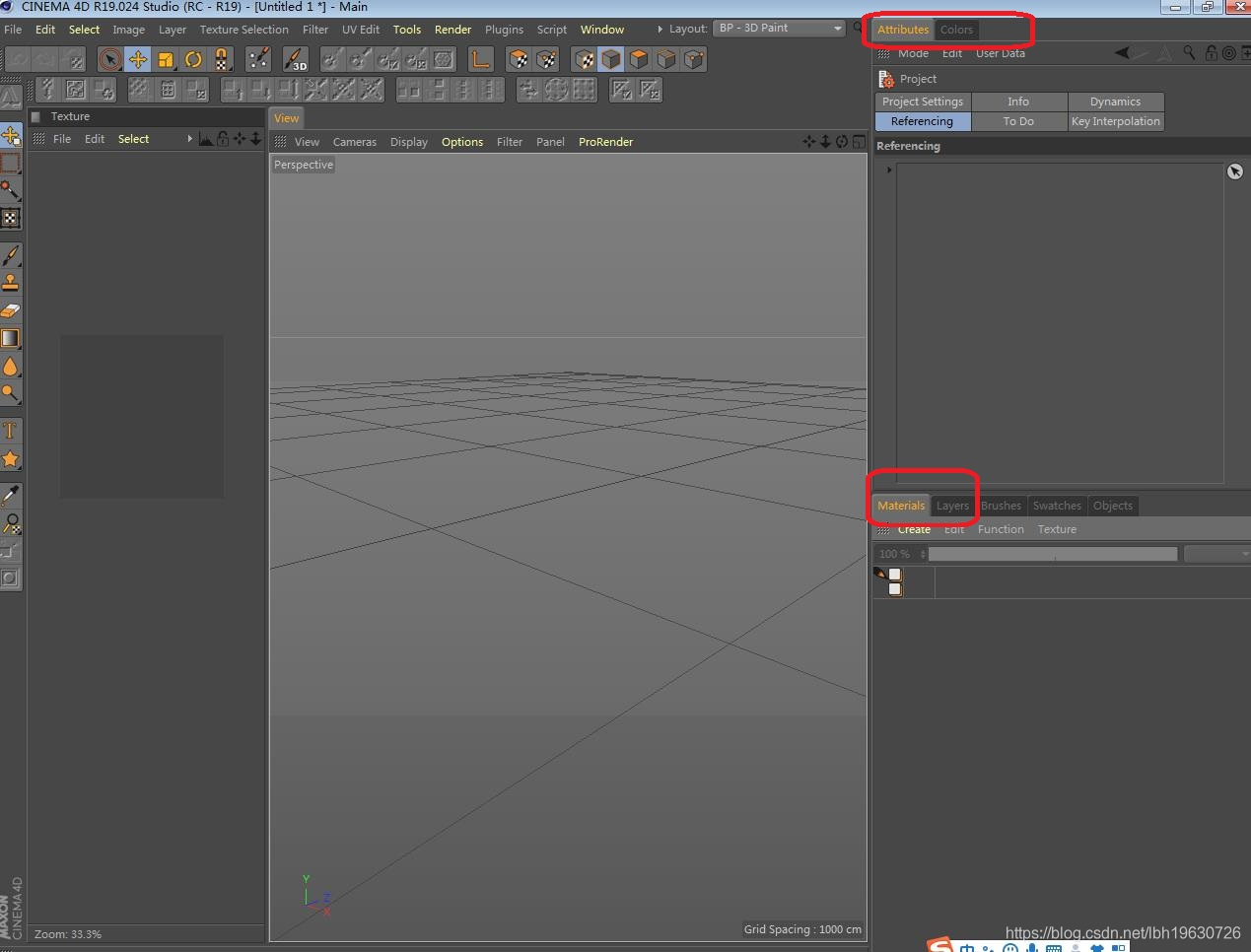Expand the Texture panel menu arrow
The image size is (1251, 952).
click(x=190, y=139)
